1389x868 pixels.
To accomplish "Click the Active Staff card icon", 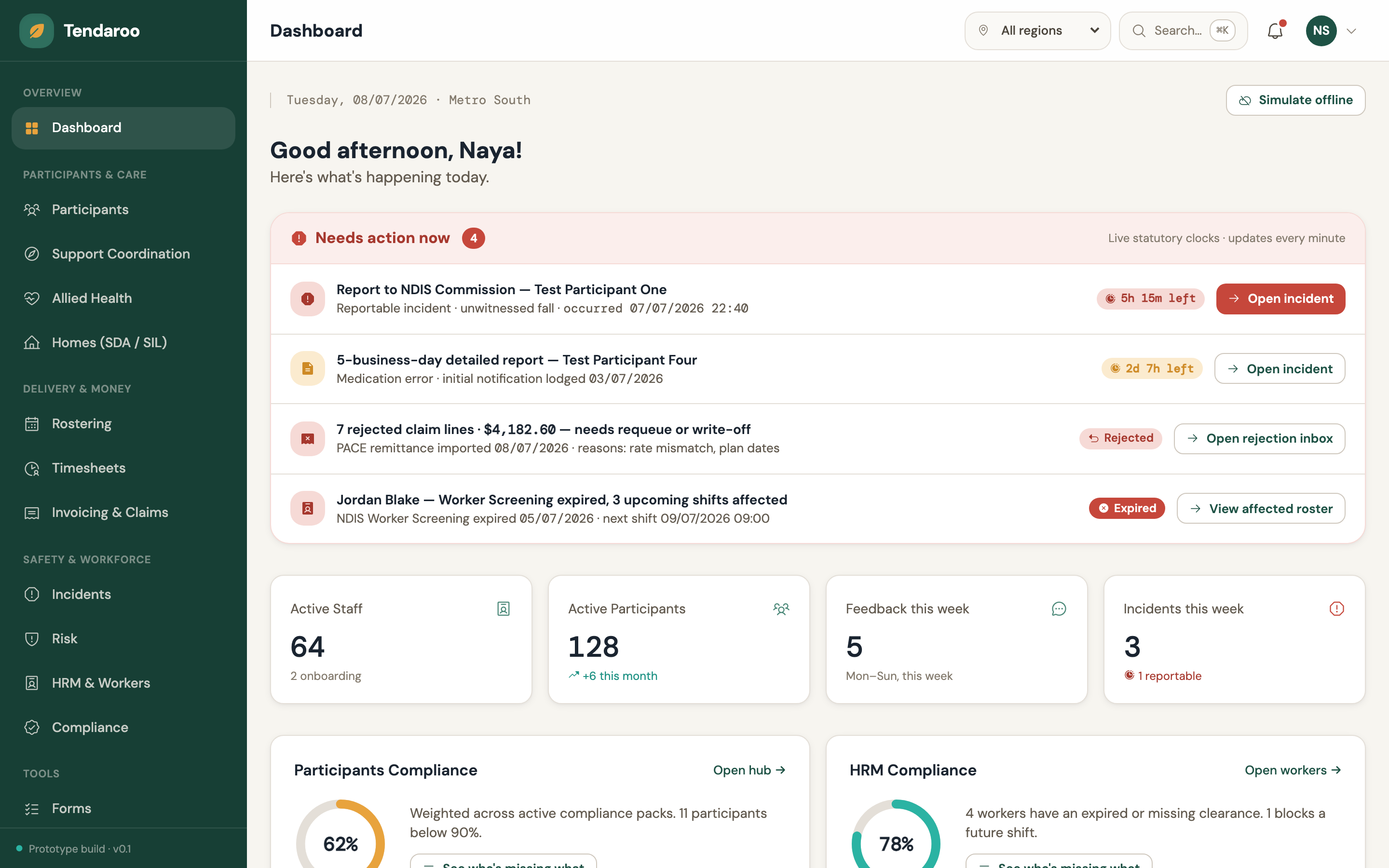I will pos(504,609).
